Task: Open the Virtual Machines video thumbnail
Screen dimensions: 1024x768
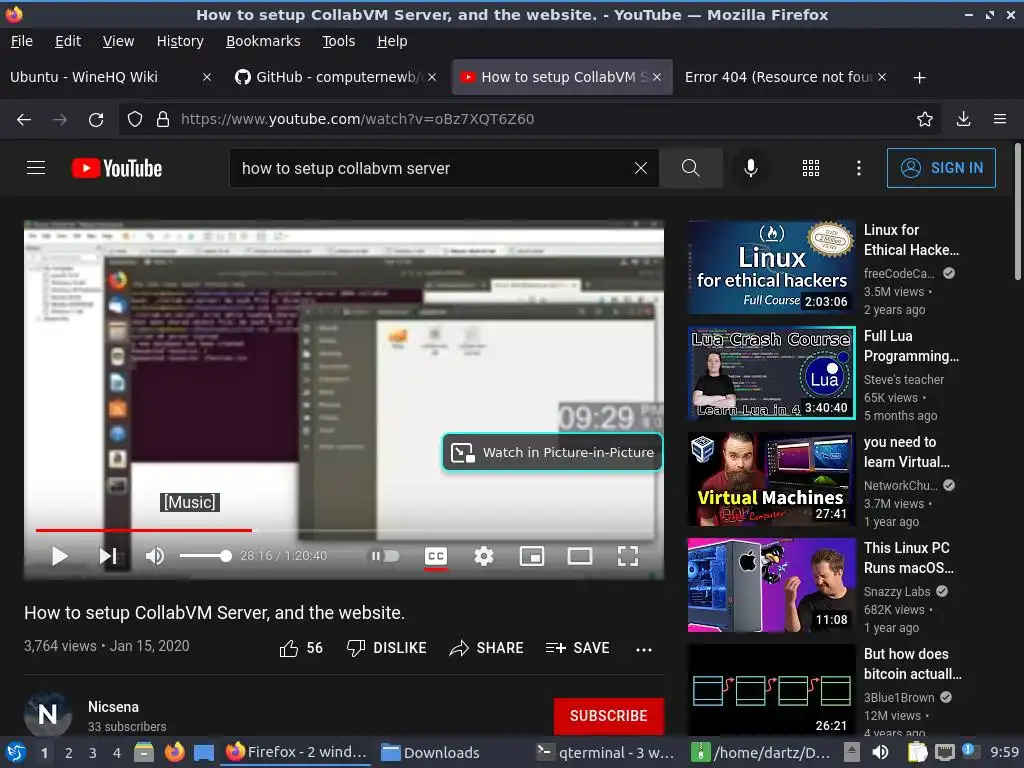Action: tap(771, 479)
